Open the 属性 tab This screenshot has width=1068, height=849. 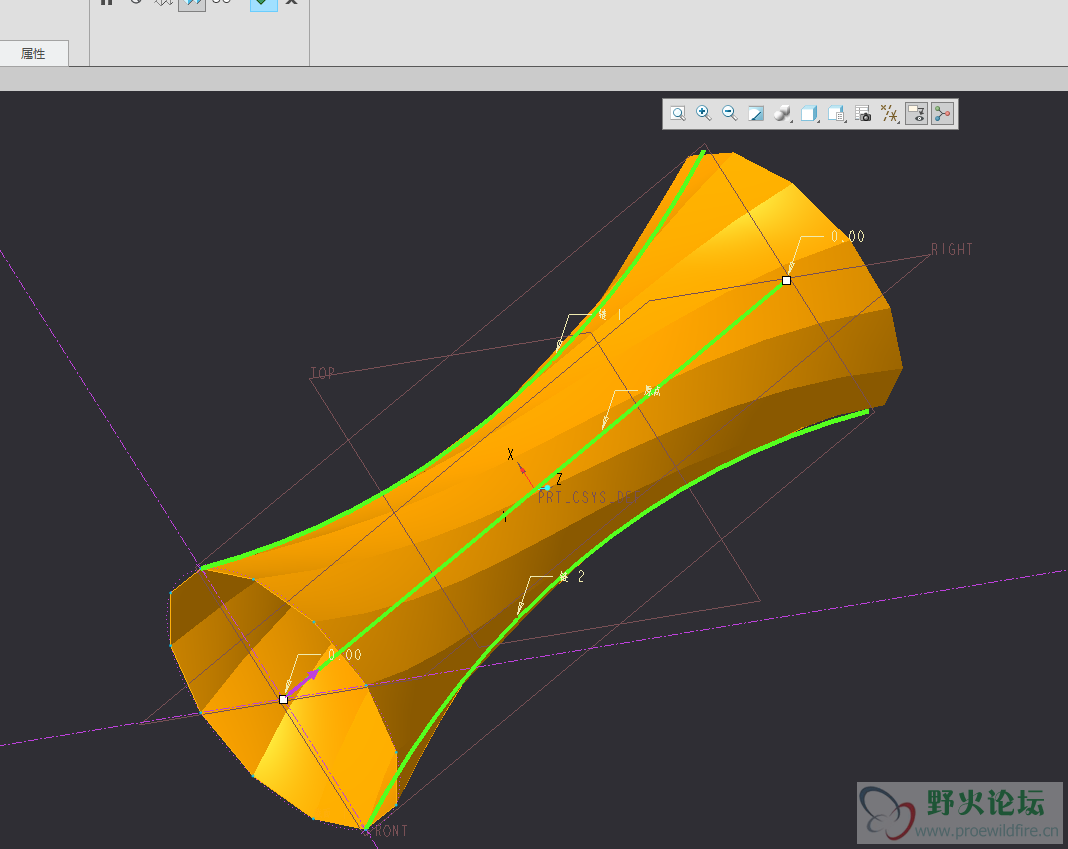[x=33, y=54]
